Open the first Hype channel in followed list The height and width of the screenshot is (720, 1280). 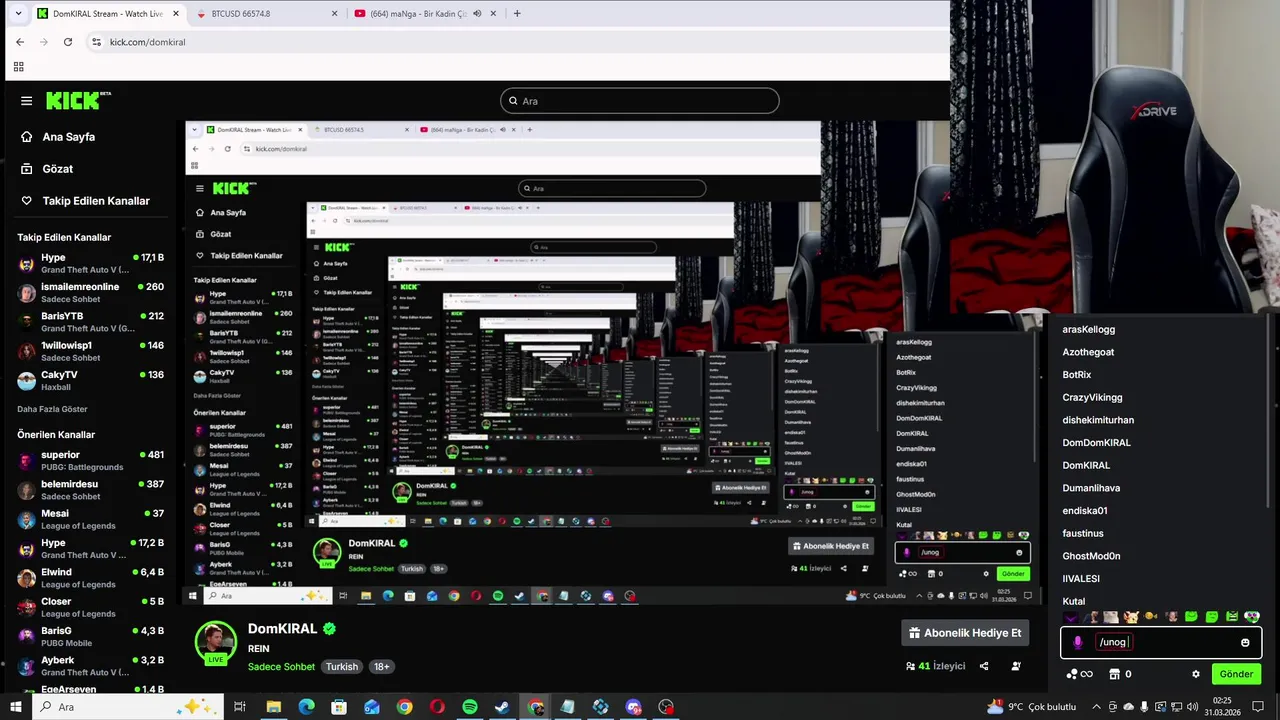[x=90, y=264]
